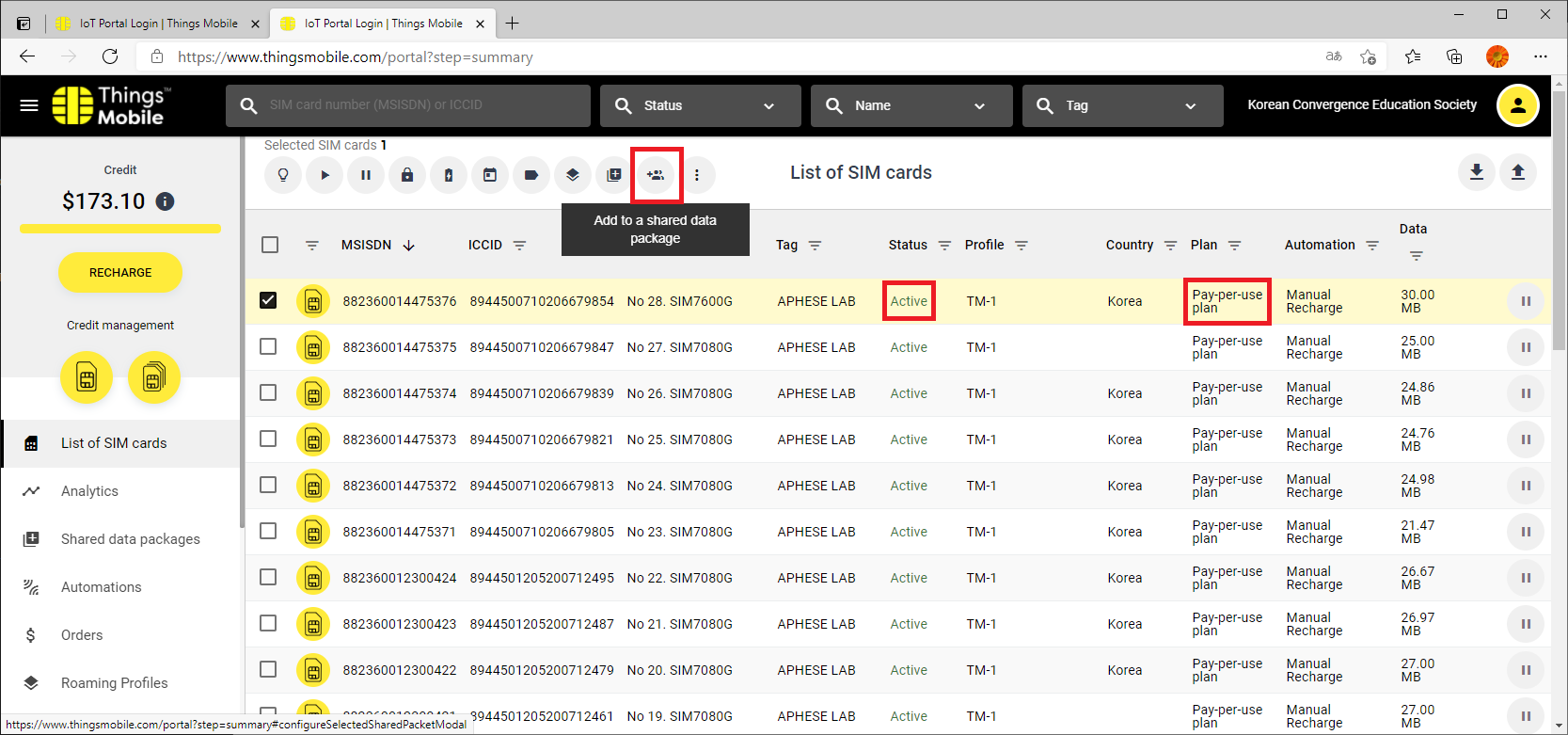Tick the checkbox for SIM 882360014475374

pyautogui.click(x=268, y=392)
